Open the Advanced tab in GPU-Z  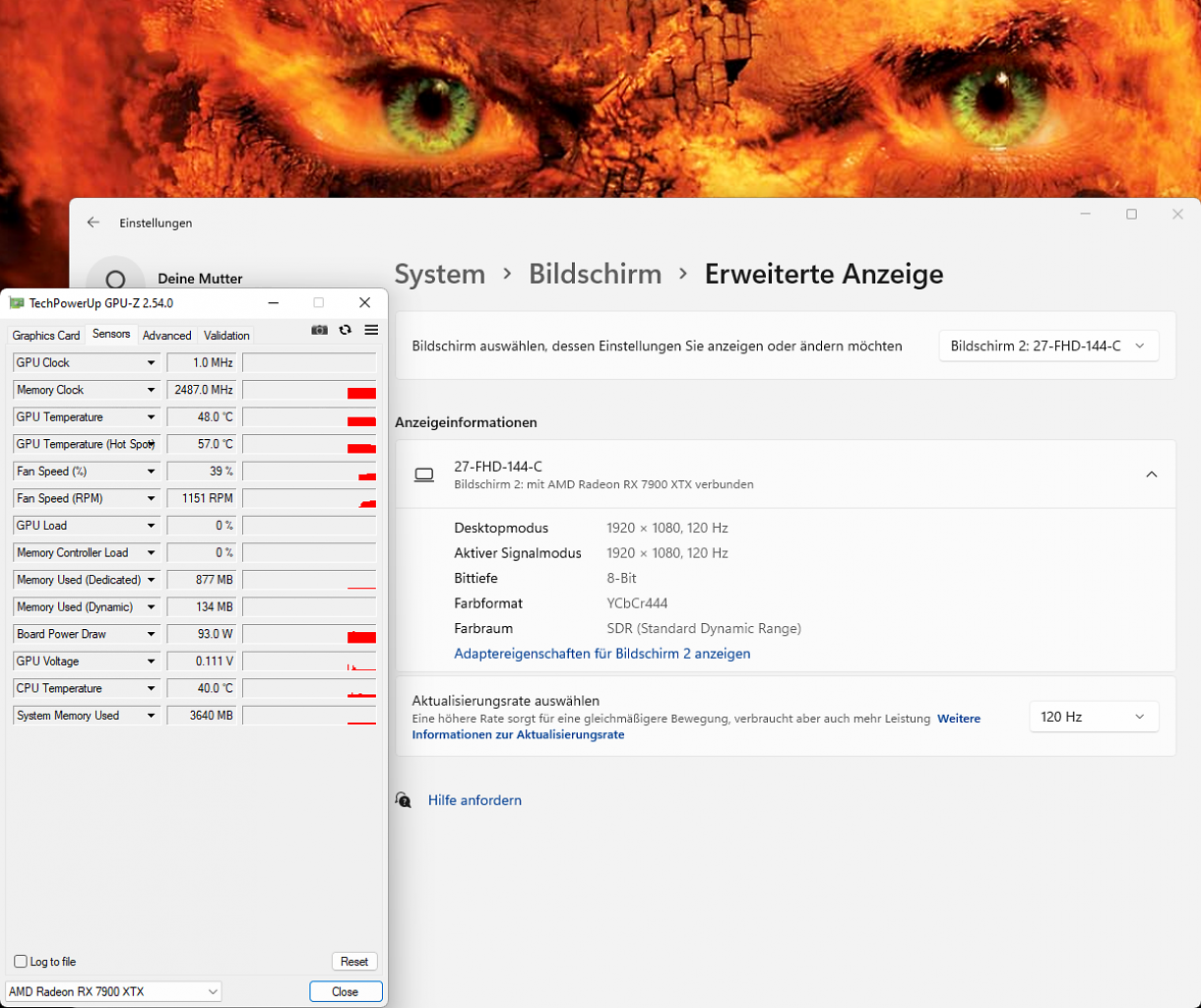[x=167, y=336]
